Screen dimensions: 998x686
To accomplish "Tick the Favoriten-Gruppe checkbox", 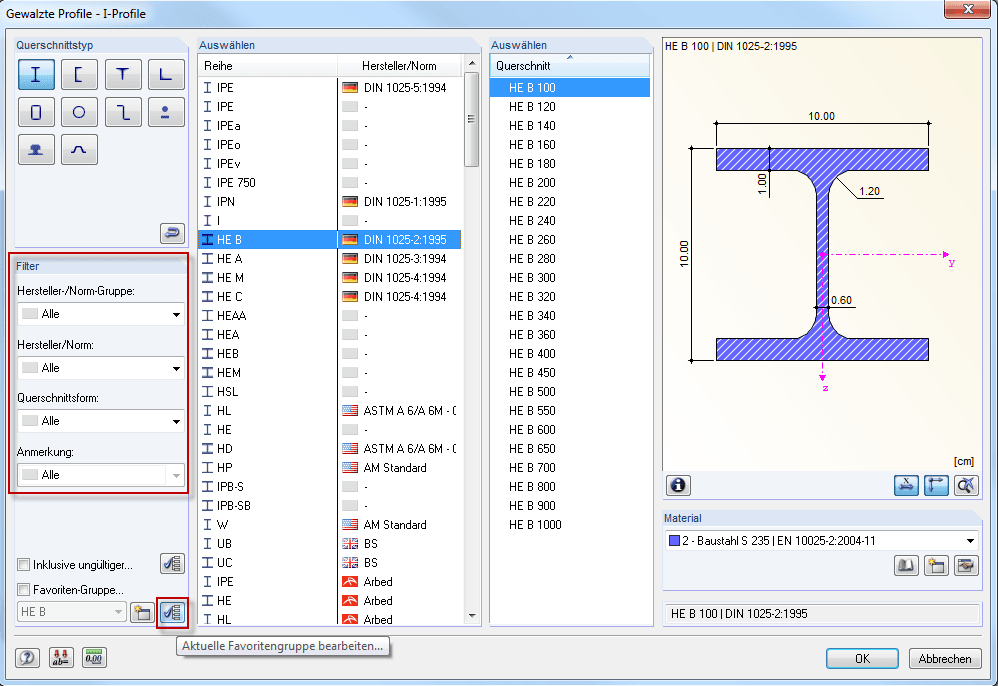I will click(x=24, y=589).
